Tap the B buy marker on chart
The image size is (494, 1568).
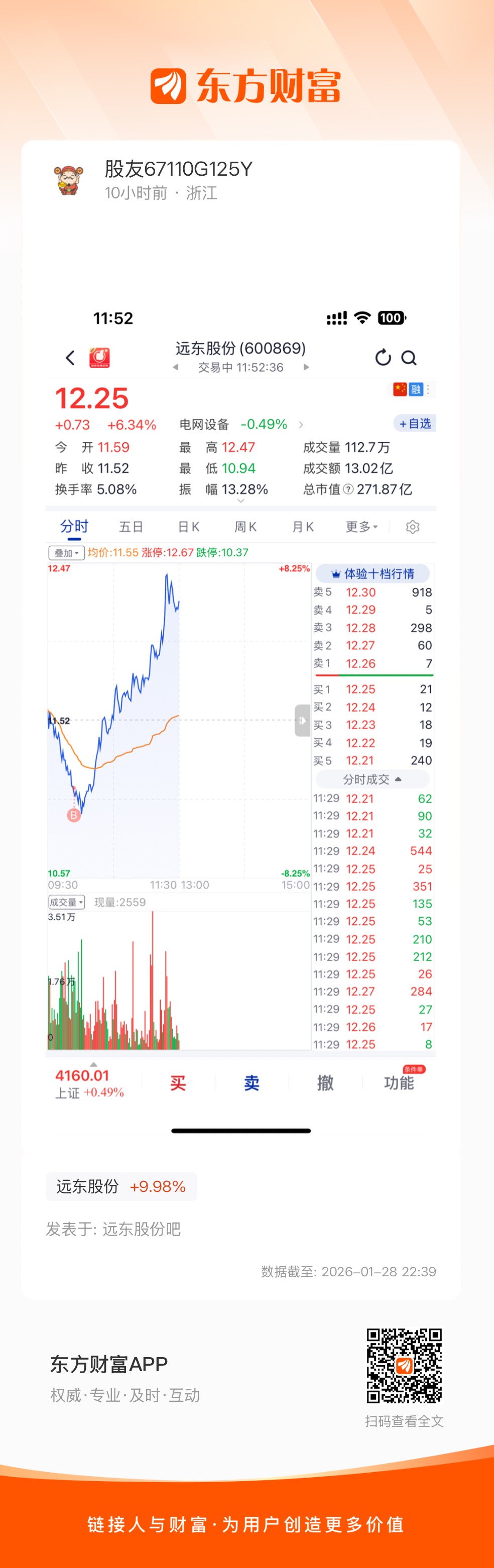pos(74,815)
